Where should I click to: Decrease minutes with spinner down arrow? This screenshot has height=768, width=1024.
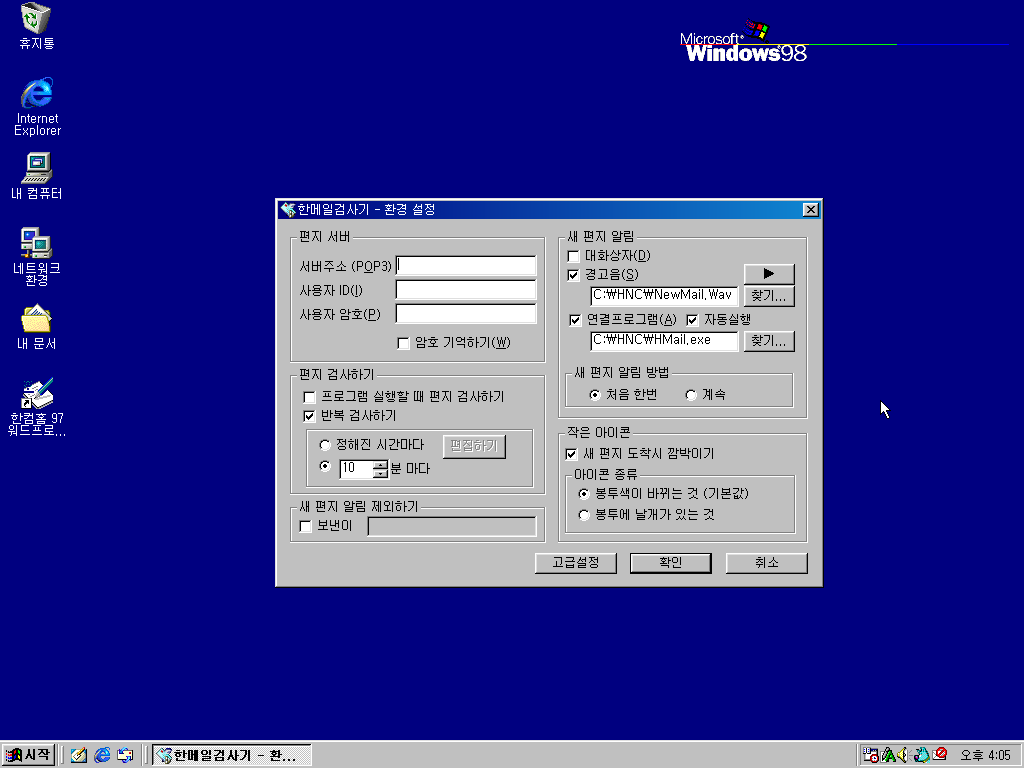pos(381,473)
